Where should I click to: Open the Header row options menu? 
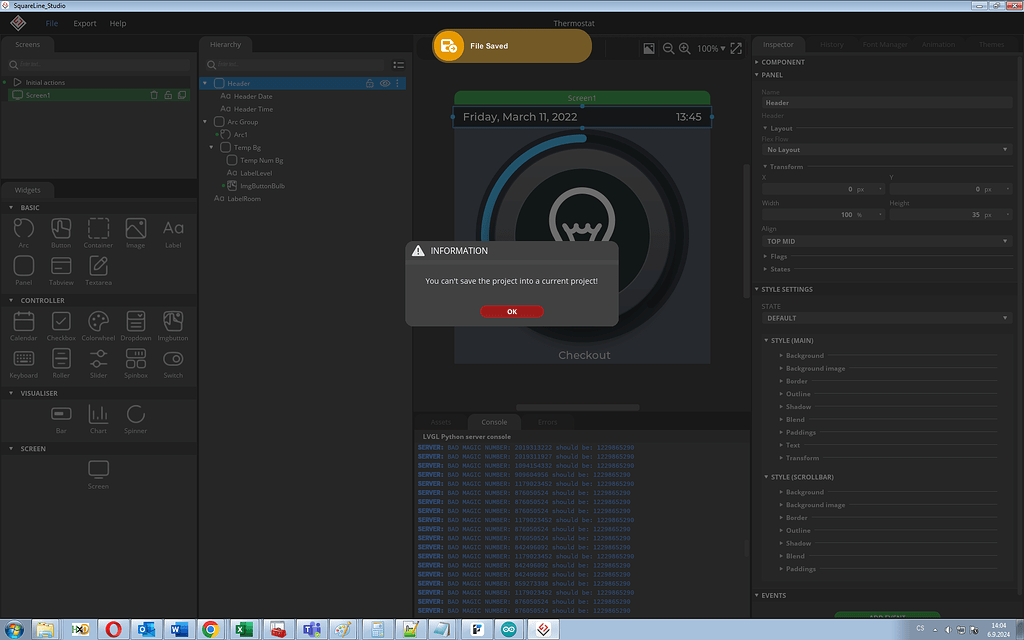397,84
